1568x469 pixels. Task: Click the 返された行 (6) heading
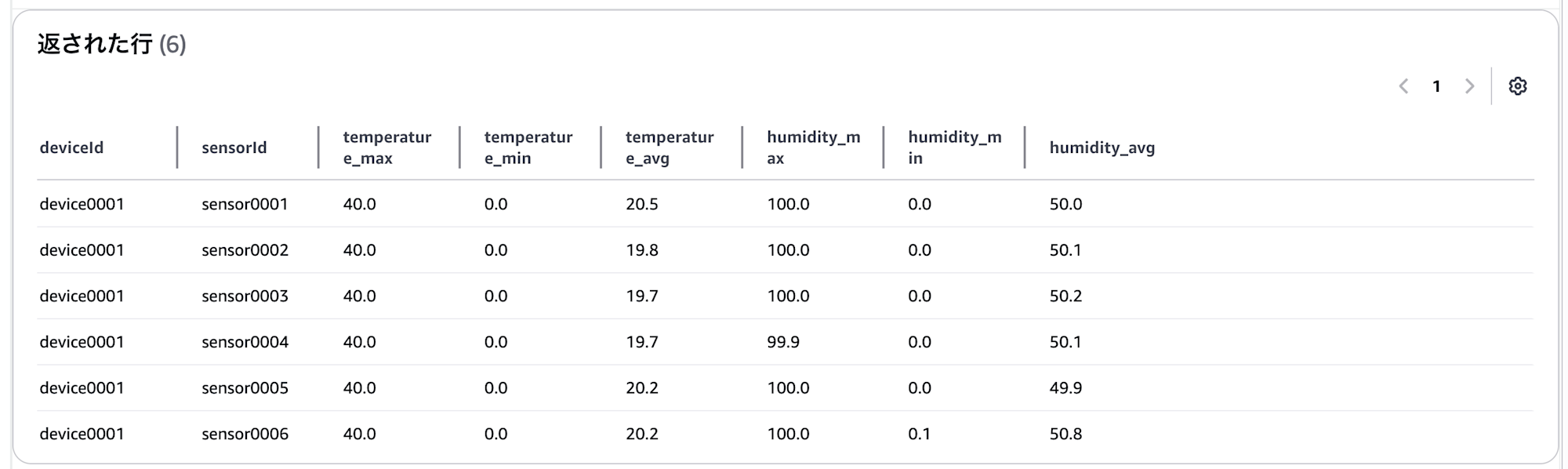coord(111,44)
